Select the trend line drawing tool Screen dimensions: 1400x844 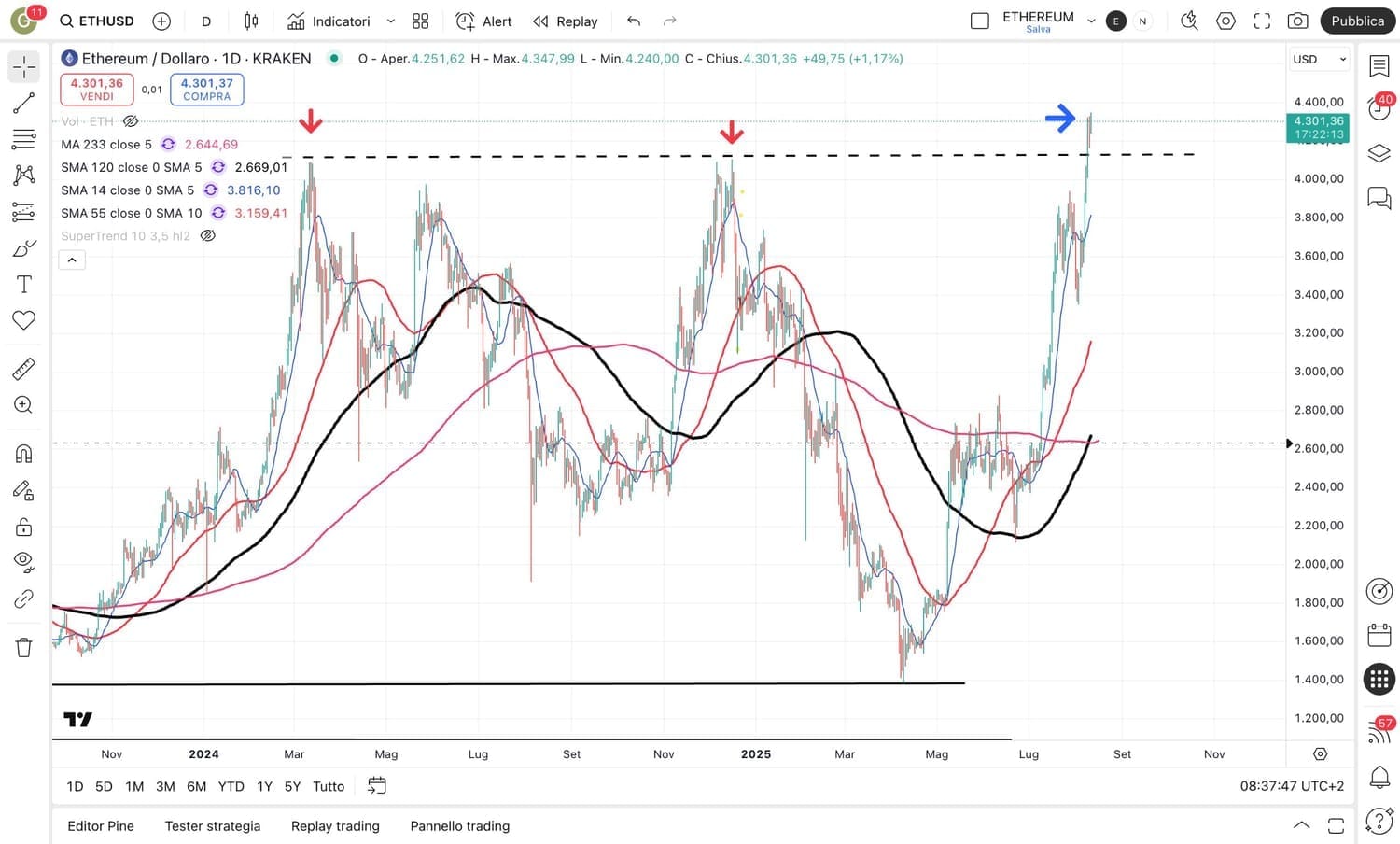click(24, 103)
